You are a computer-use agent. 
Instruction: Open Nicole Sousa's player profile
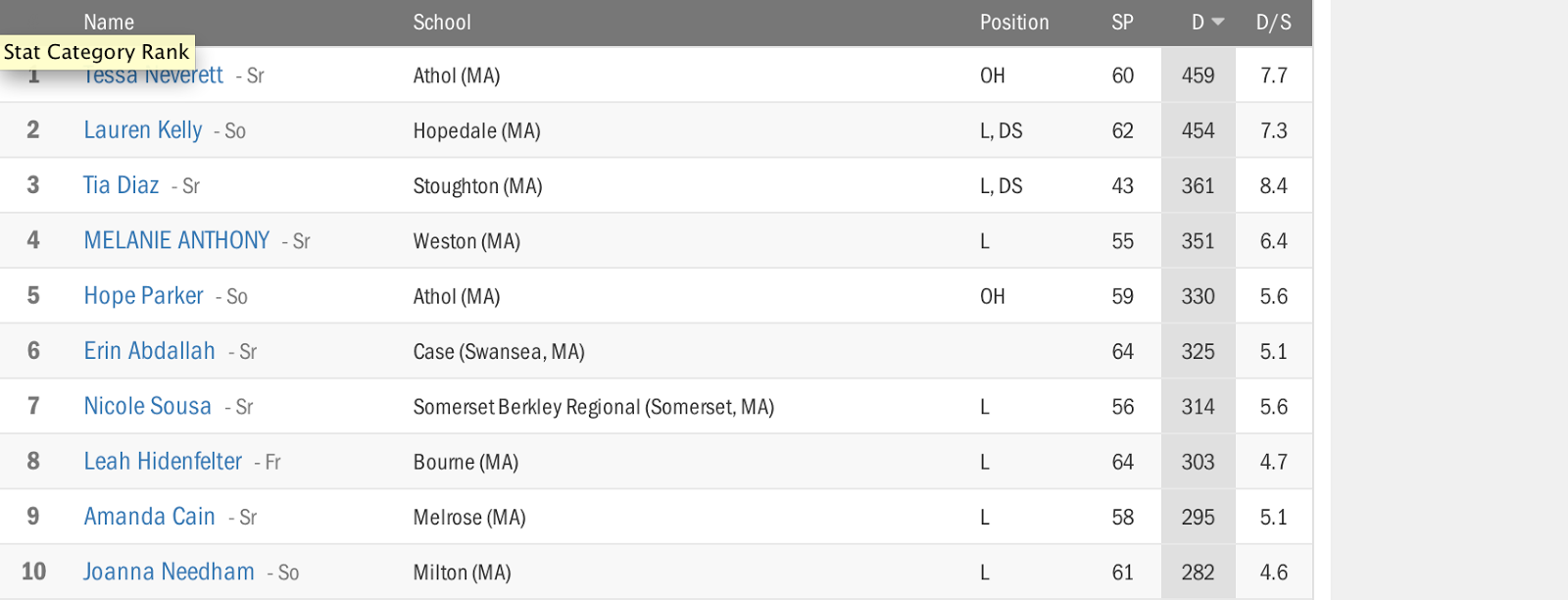point(148,406)
